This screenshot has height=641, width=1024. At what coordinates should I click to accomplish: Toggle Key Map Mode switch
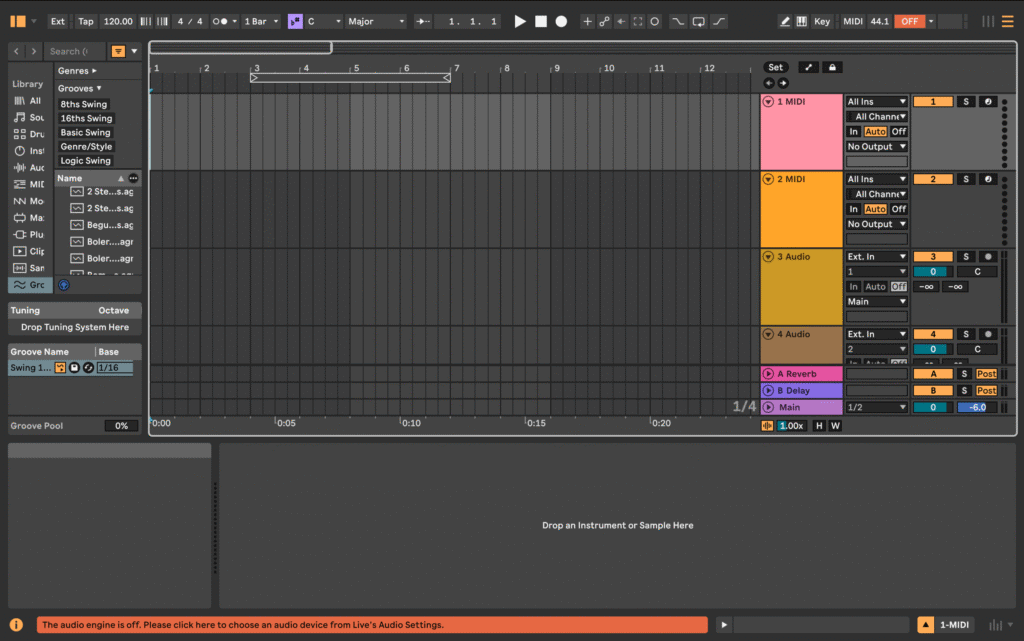click(822, 22)
